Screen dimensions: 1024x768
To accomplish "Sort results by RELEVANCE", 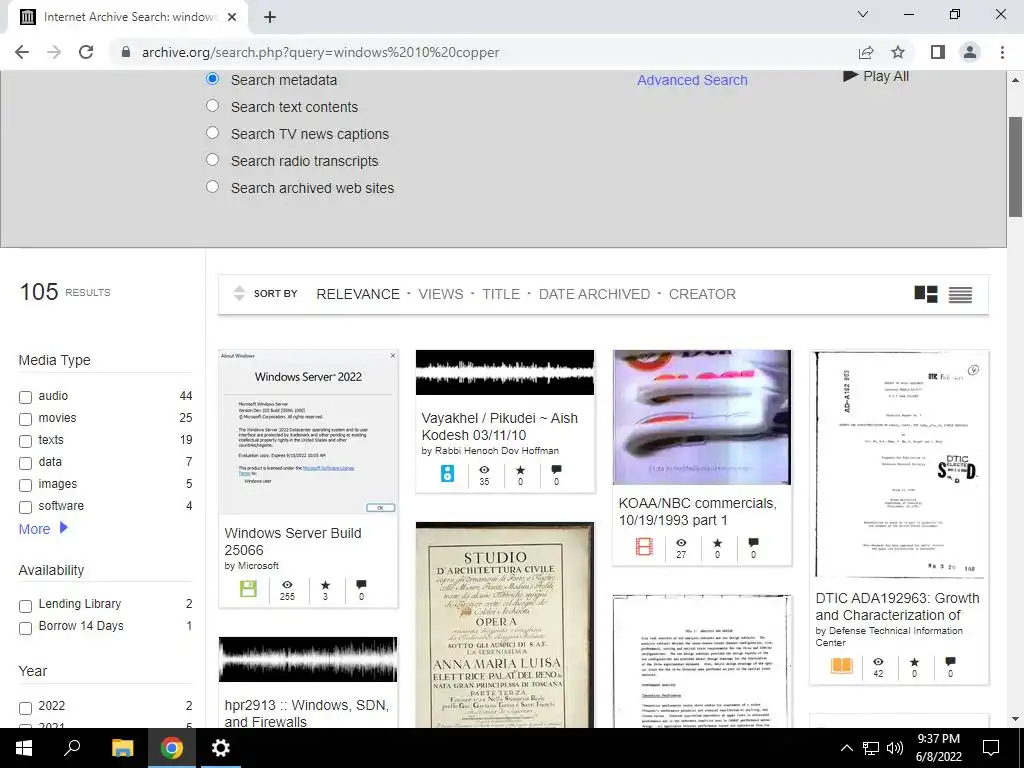I will click(358, 295).
